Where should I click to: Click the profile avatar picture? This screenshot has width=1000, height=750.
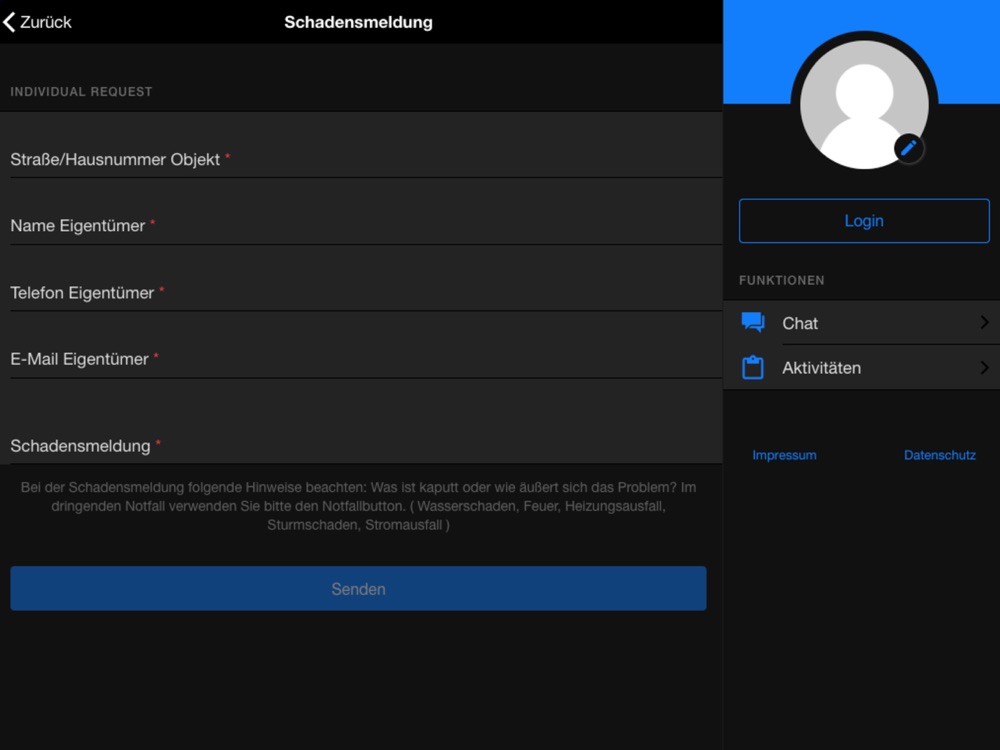tap(864, 105)
